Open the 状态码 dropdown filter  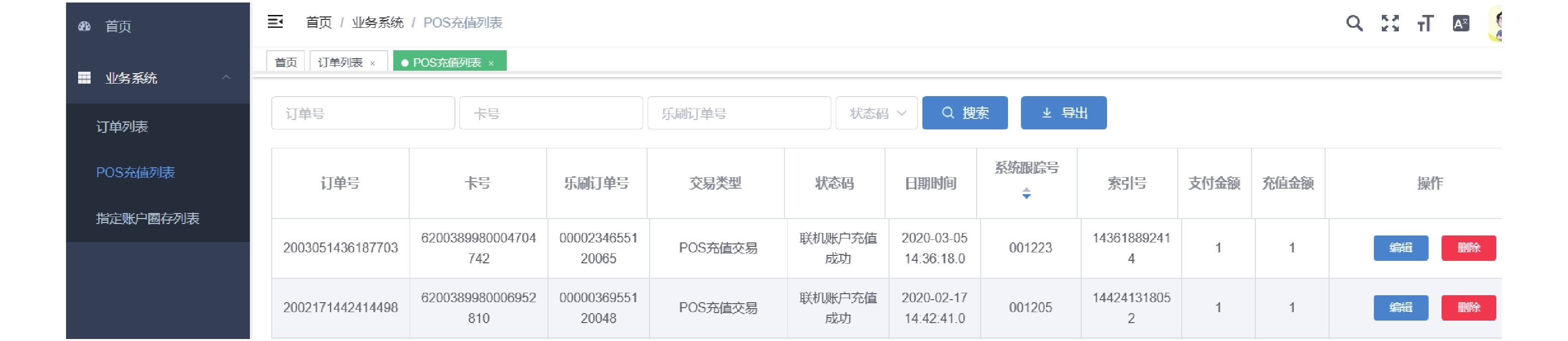coord(876,114)
